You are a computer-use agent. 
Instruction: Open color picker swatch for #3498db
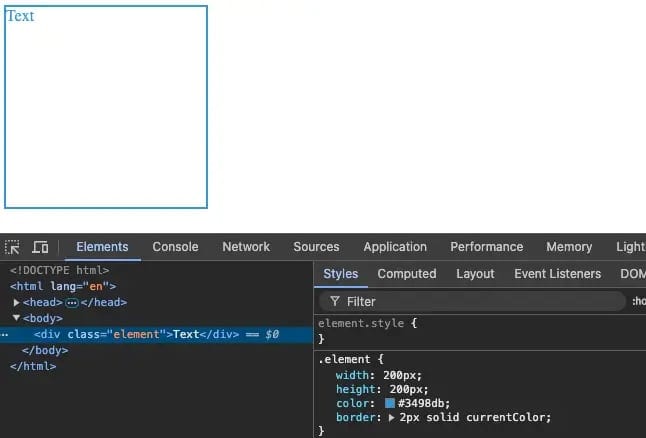(390, 403)
